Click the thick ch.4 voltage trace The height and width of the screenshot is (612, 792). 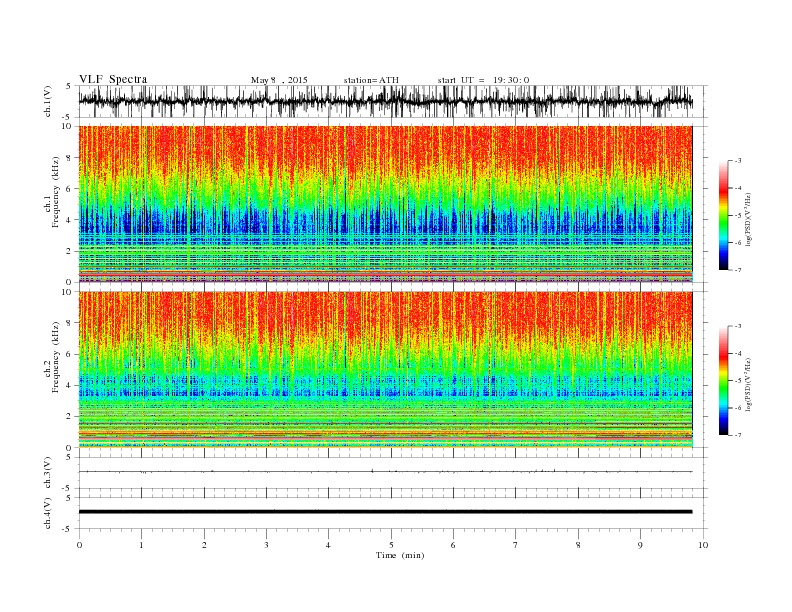point(385,512)
